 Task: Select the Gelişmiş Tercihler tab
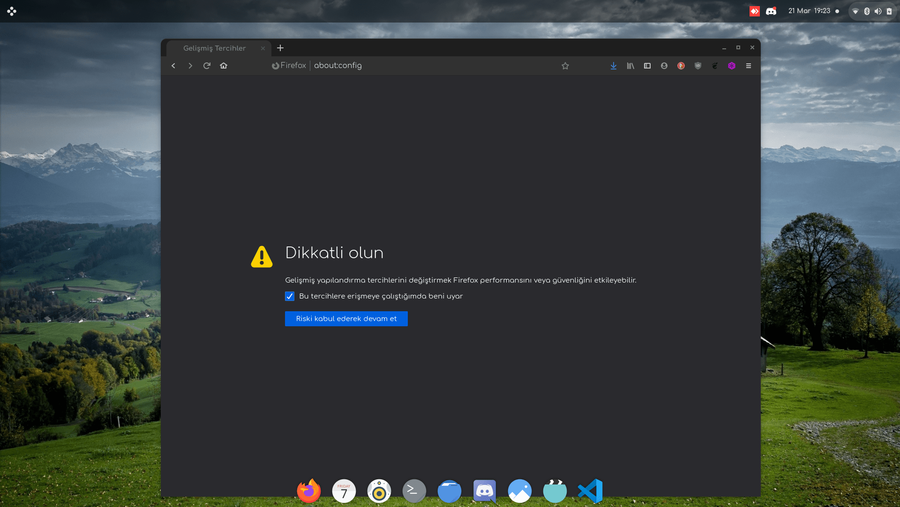(219, 48)
